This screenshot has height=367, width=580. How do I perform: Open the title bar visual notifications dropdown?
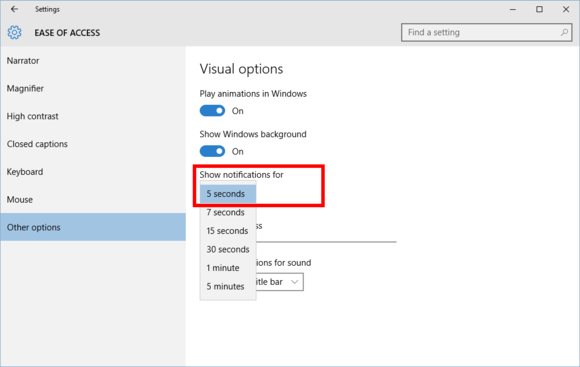coord(280,282)
